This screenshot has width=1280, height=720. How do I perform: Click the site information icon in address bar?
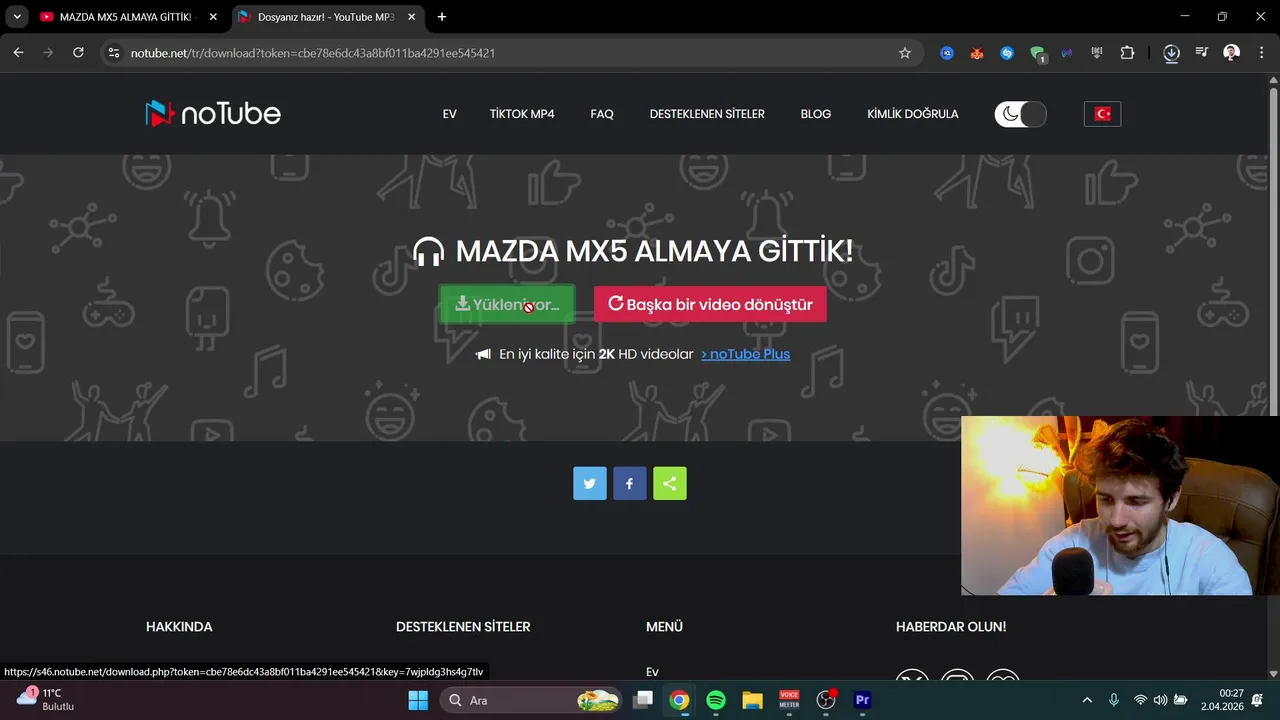114,53
